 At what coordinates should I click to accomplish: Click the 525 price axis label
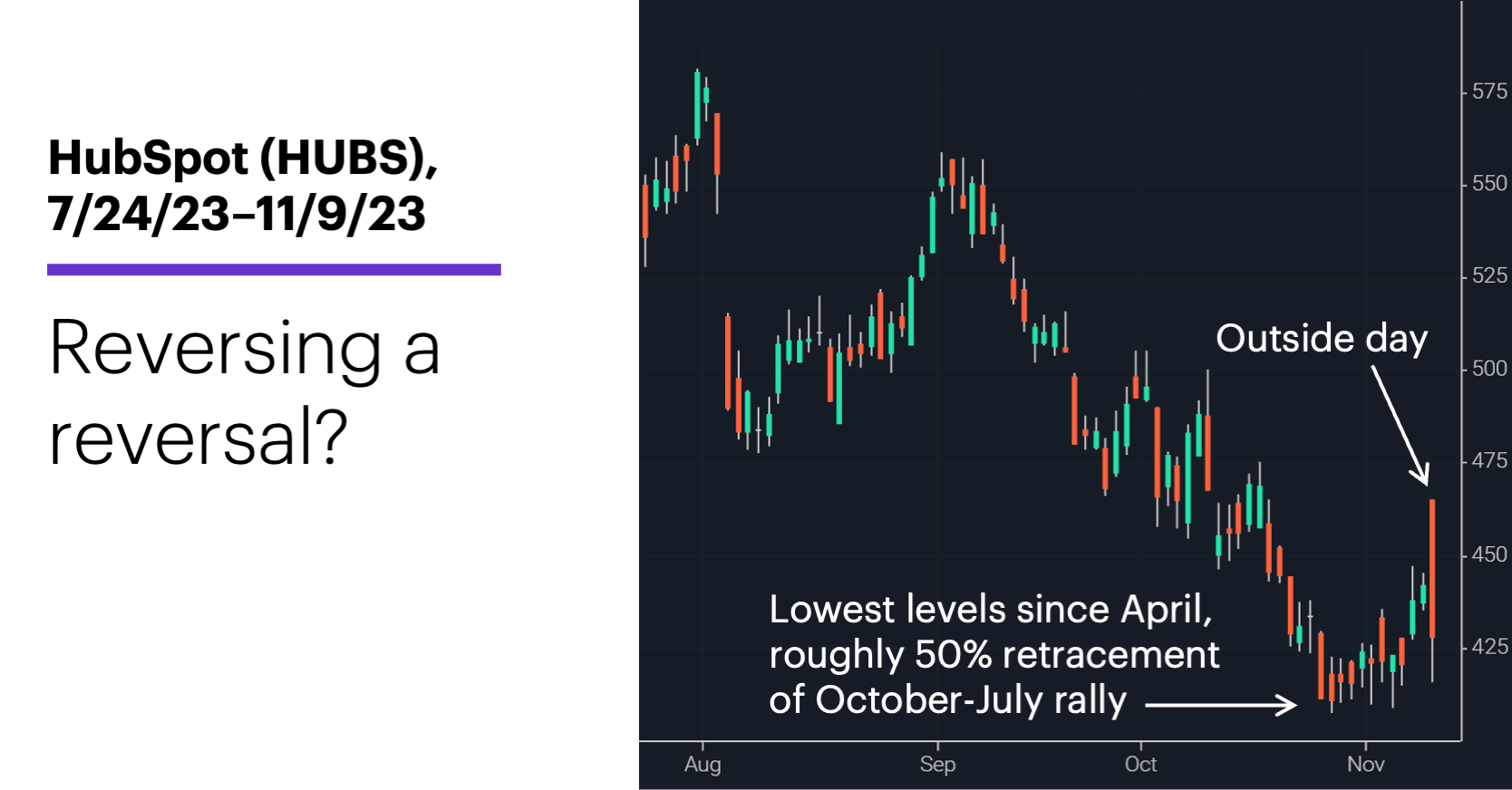[x=1489, y=275]
